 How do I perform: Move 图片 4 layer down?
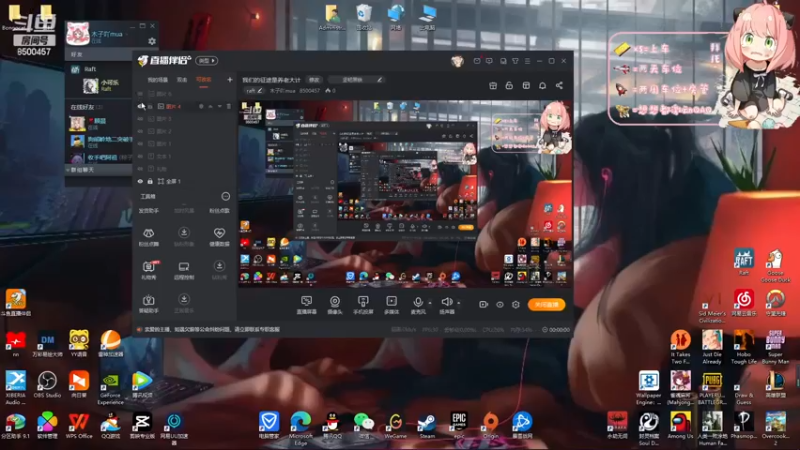tap(219, 106)
